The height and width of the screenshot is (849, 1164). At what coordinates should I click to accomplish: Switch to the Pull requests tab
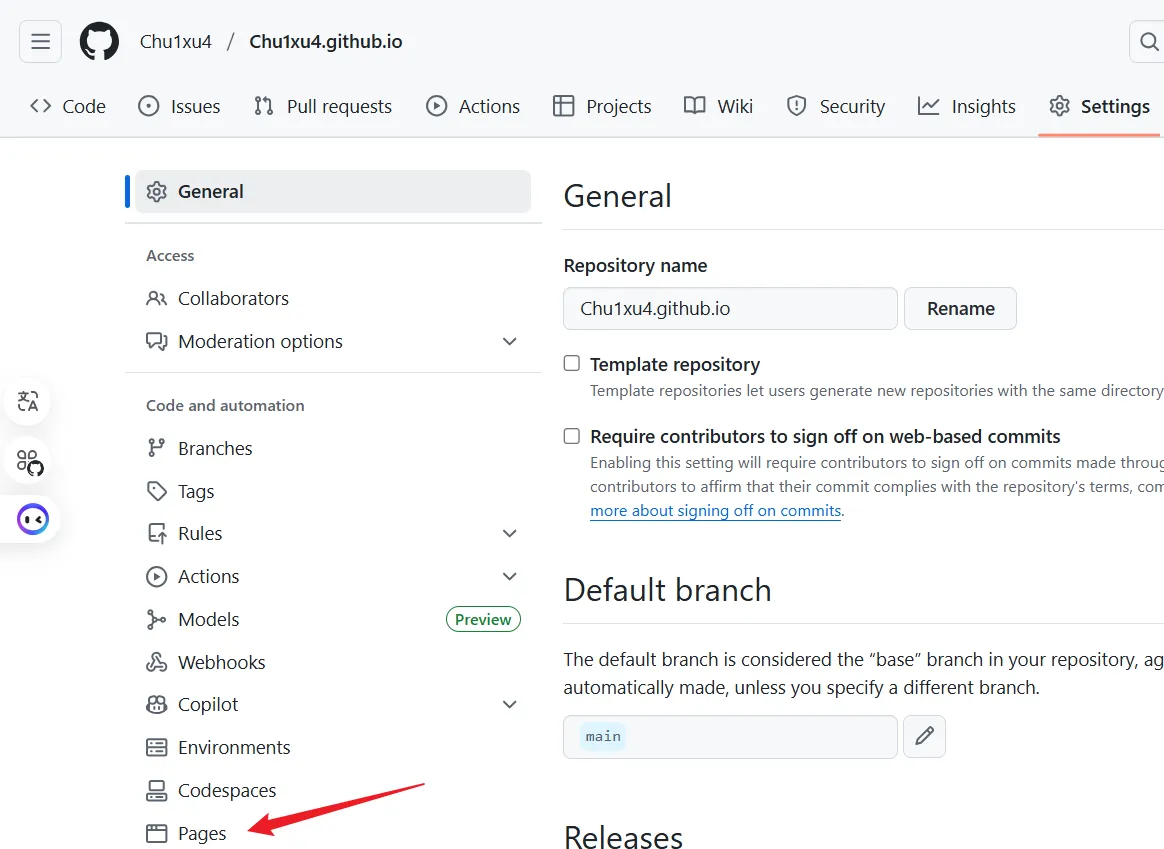[x=322, y=106]
